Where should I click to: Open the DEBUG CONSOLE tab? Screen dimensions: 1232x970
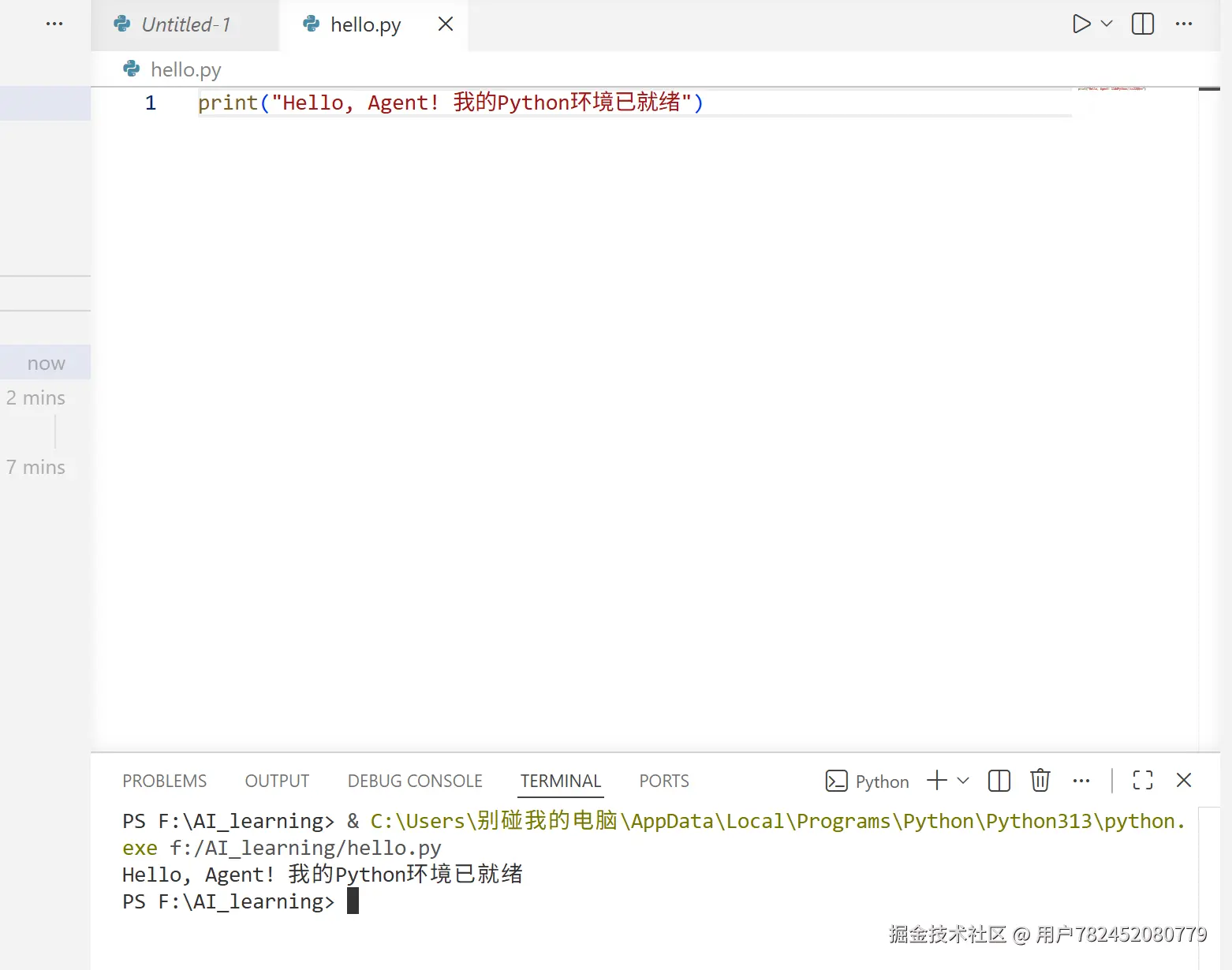[415, 781]
